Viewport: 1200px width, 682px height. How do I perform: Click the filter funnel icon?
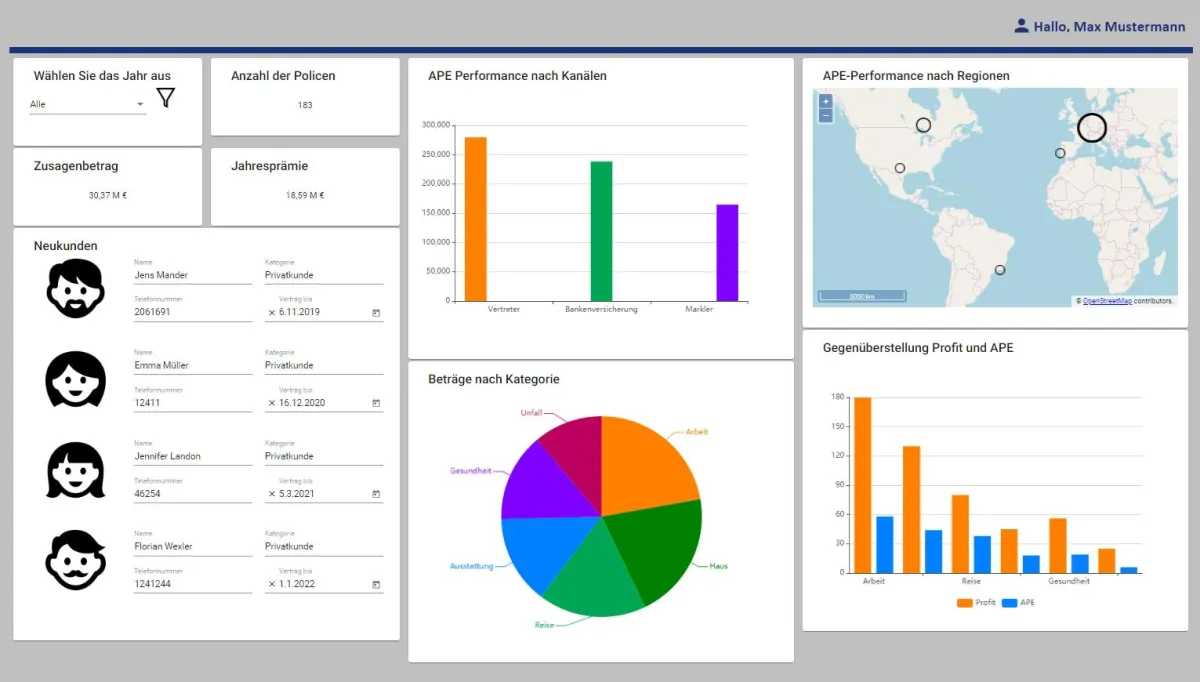(x=165, y=97)
